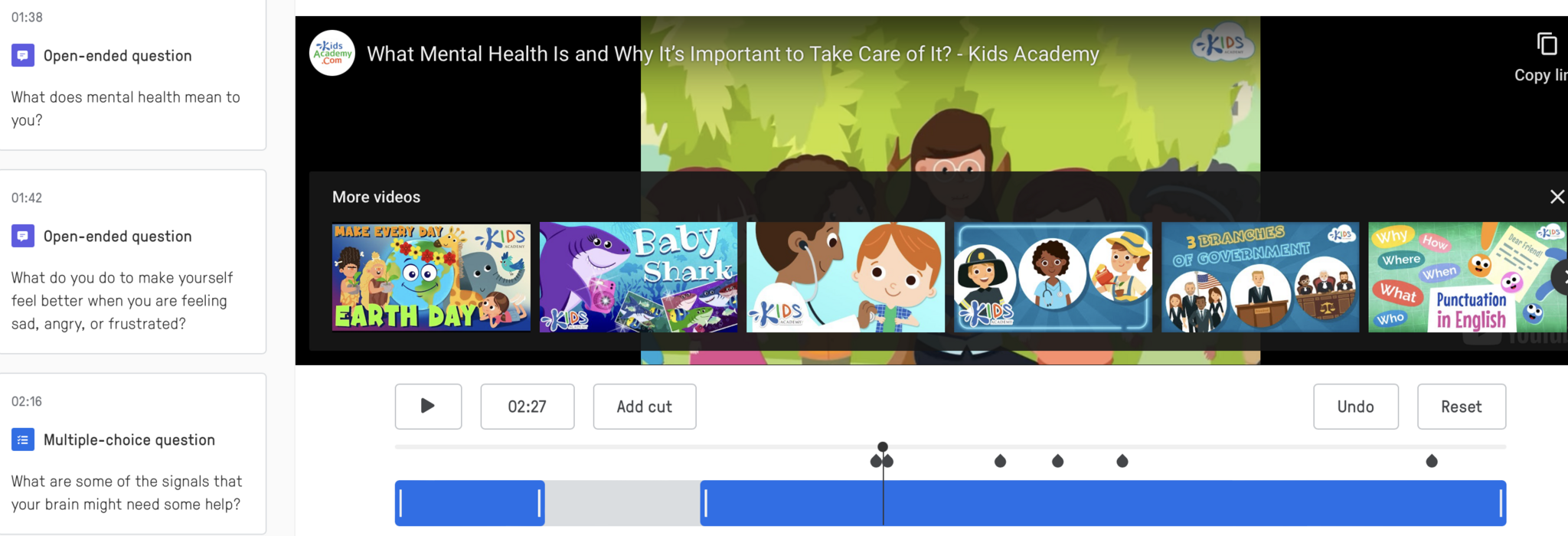Open the Earth Day video thumbnail

tap(431, 277)
